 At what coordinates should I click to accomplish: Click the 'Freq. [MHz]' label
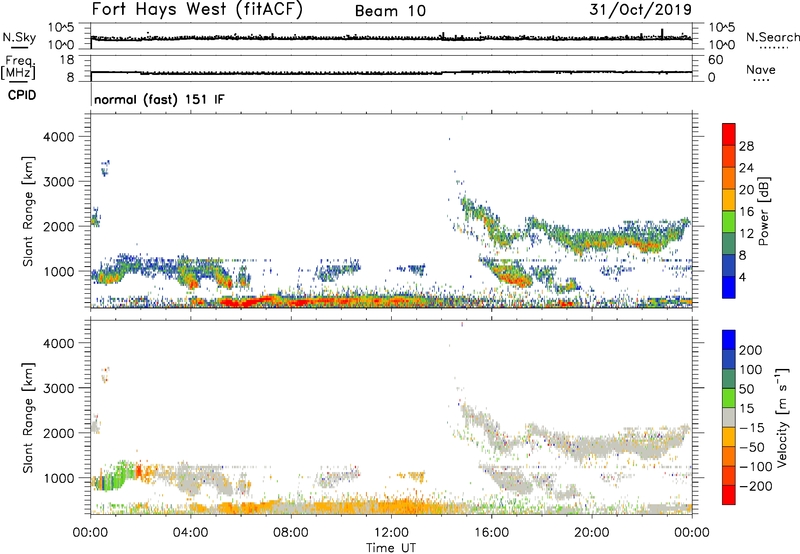(19, 68)
